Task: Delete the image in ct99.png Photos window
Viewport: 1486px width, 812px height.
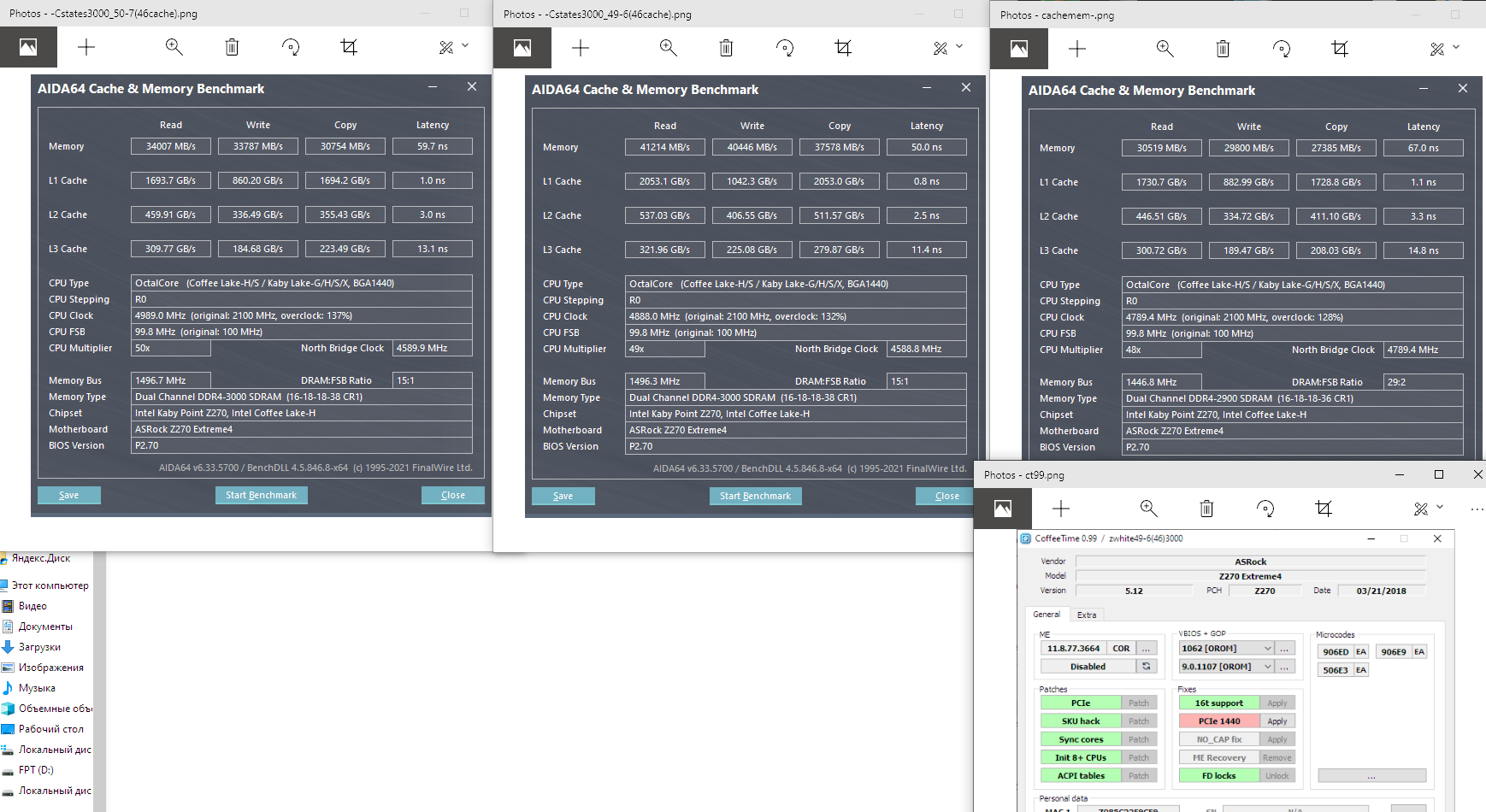Action: [1206, 509]
